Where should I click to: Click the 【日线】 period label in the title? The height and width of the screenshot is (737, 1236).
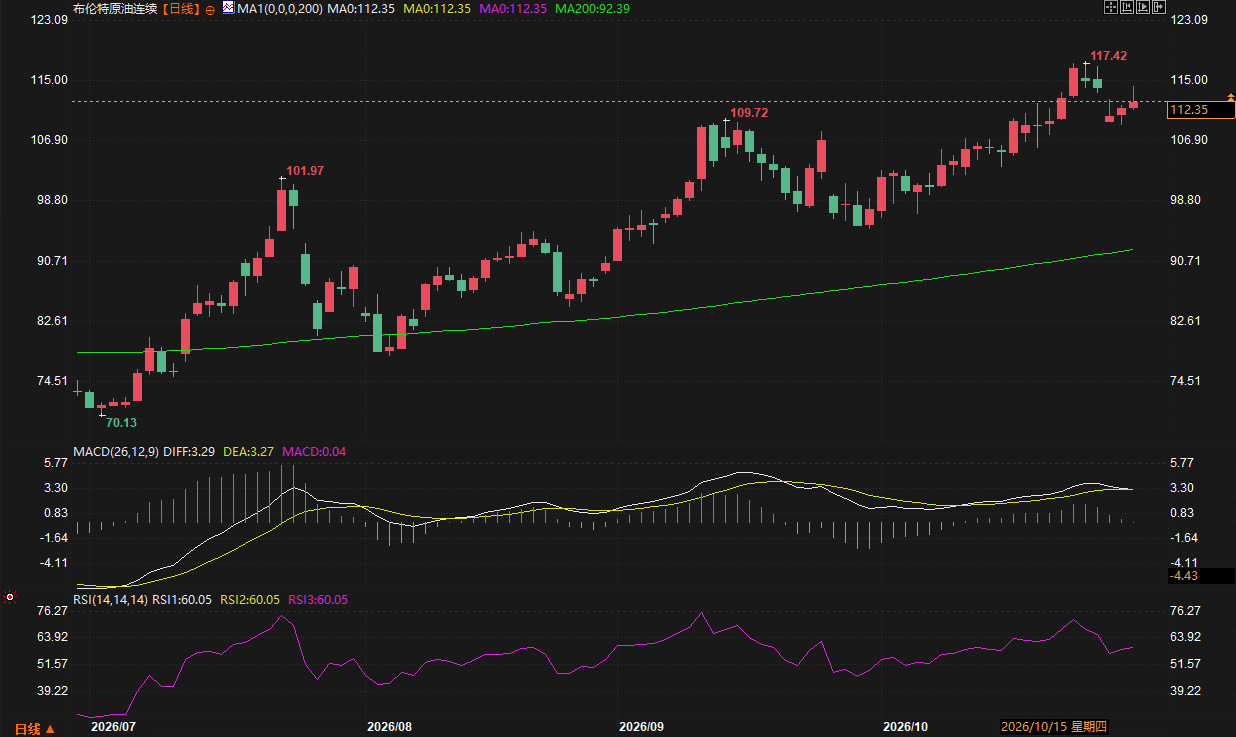181,8
